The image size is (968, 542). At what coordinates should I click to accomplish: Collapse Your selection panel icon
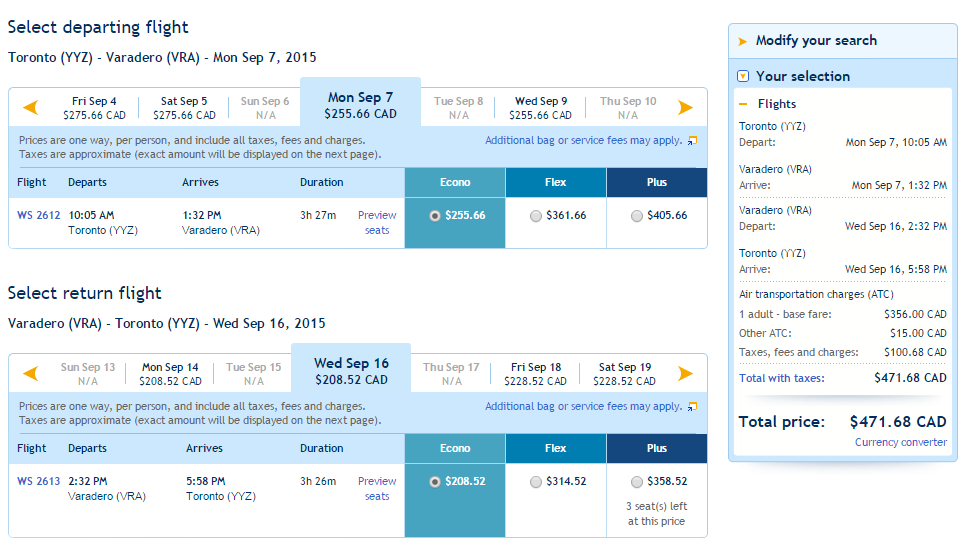[743, 76]
